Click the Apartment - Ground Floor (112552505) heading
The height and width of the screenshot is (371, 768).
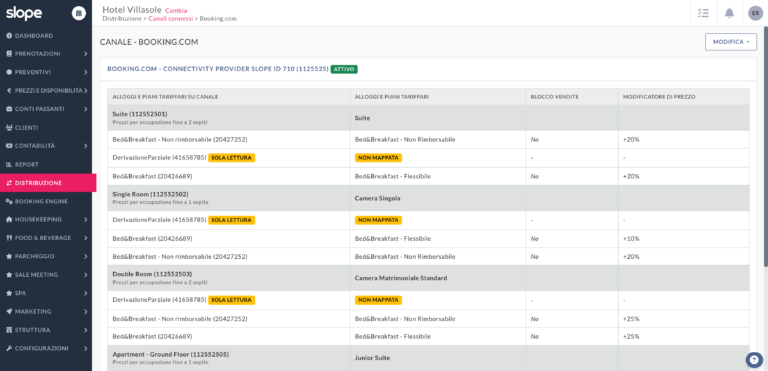pyautogui.click(x=170, y=354)
